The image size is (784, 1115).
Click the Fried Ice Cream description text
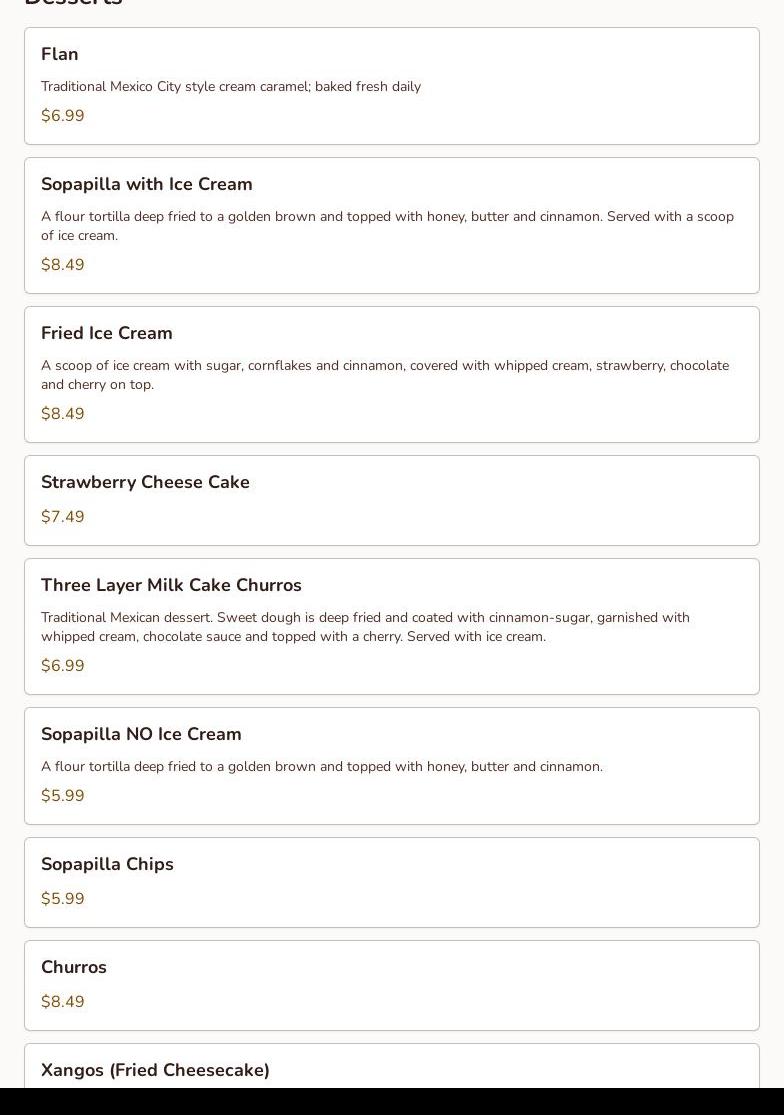(385, 375)
